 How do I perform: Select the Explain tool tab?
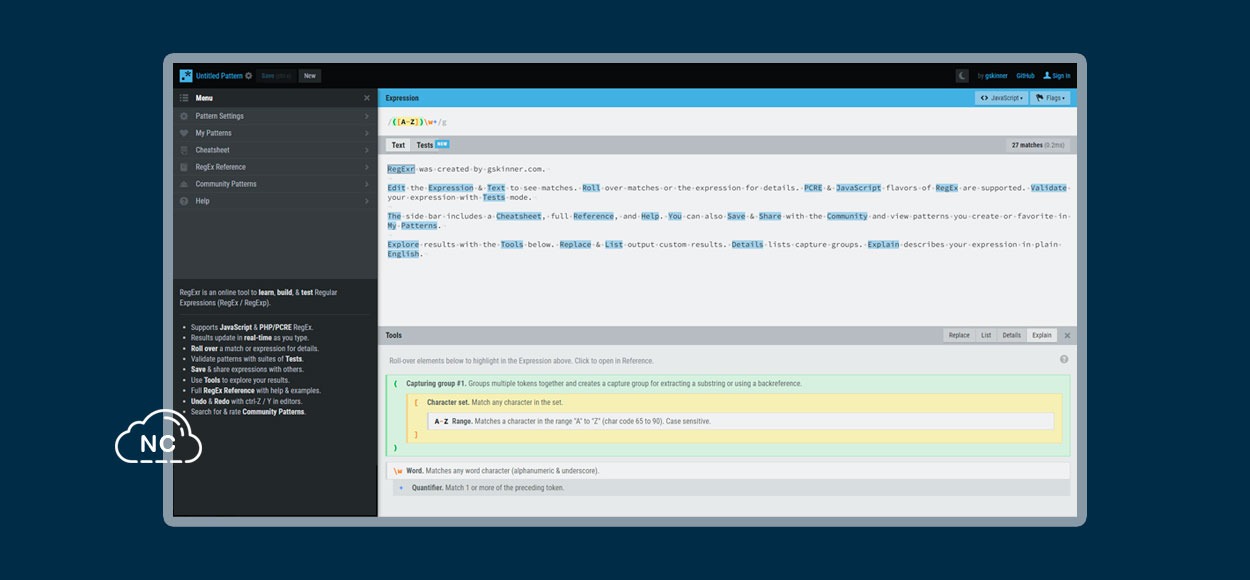[x=1042, y=335]
